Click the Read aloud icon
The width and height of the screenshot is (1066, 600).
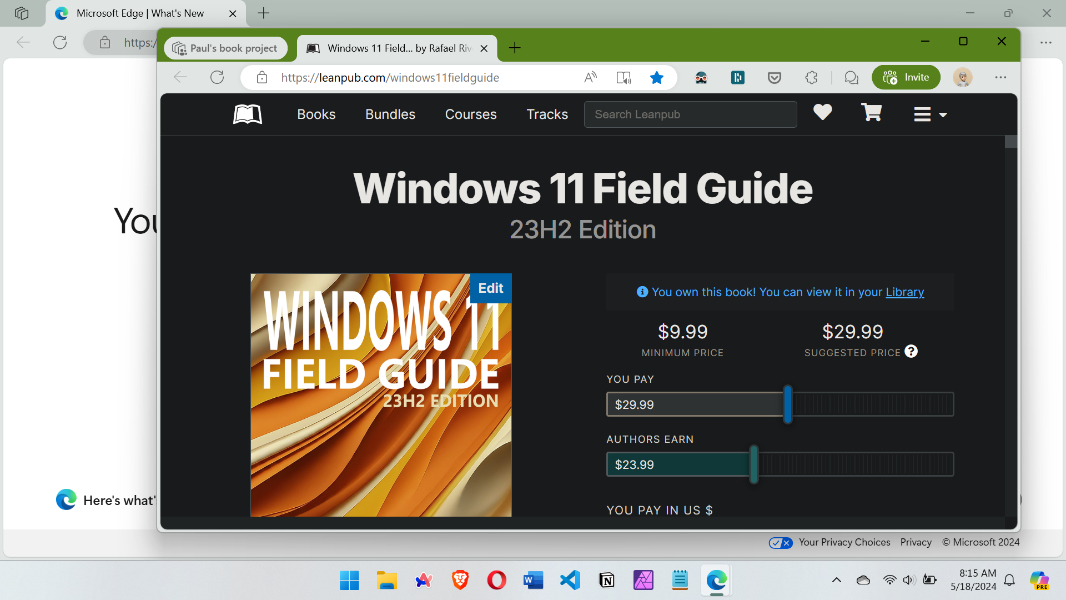pos(591,77)
